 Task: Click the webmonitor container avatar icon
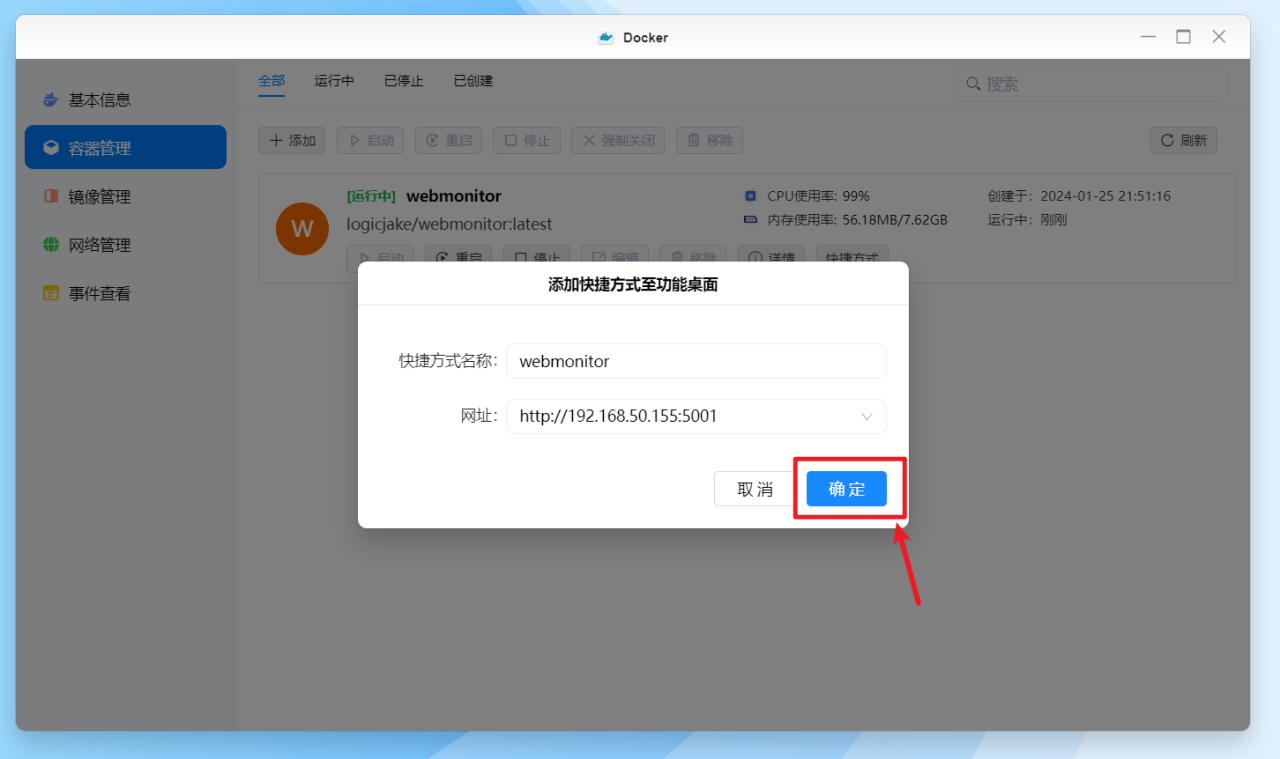(x=302, y=229)
